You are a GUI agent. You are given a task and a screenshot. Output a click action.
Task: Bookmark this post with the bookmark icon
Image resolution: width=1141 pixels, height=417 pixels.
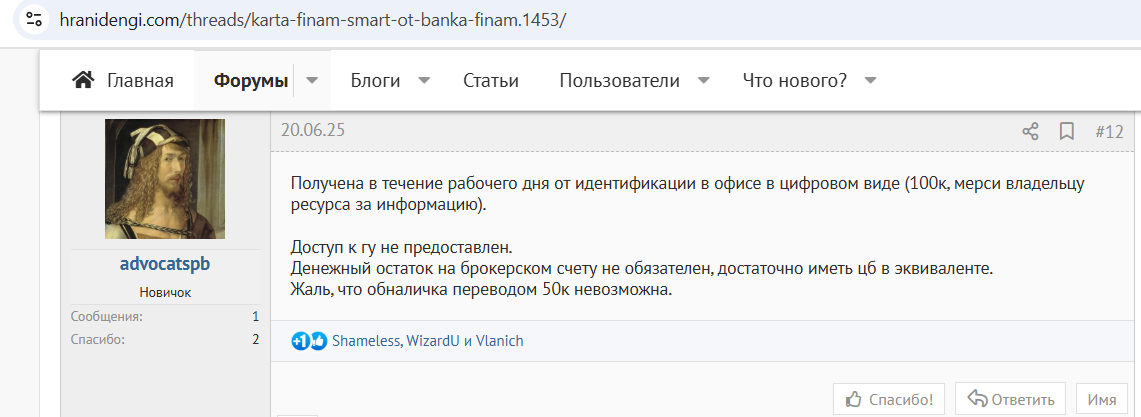point(1067,132)
